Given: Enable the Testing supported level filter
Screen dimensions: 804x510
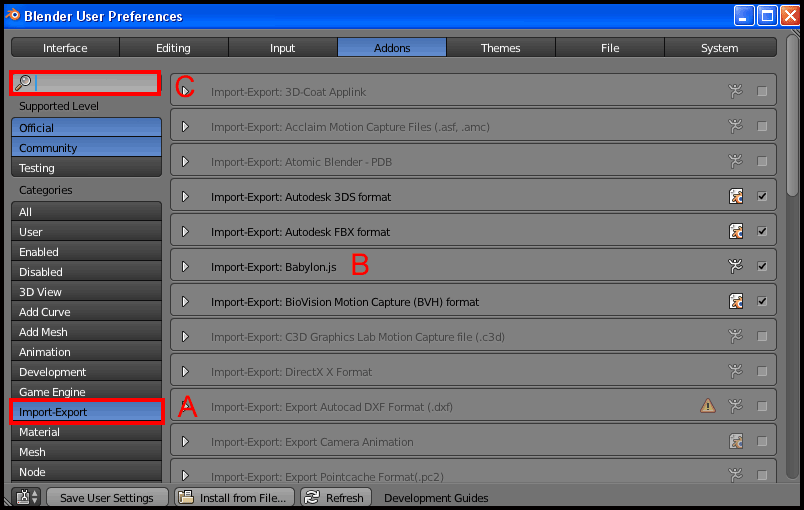Looking at the screenshot, I should [x=86, y=168].
